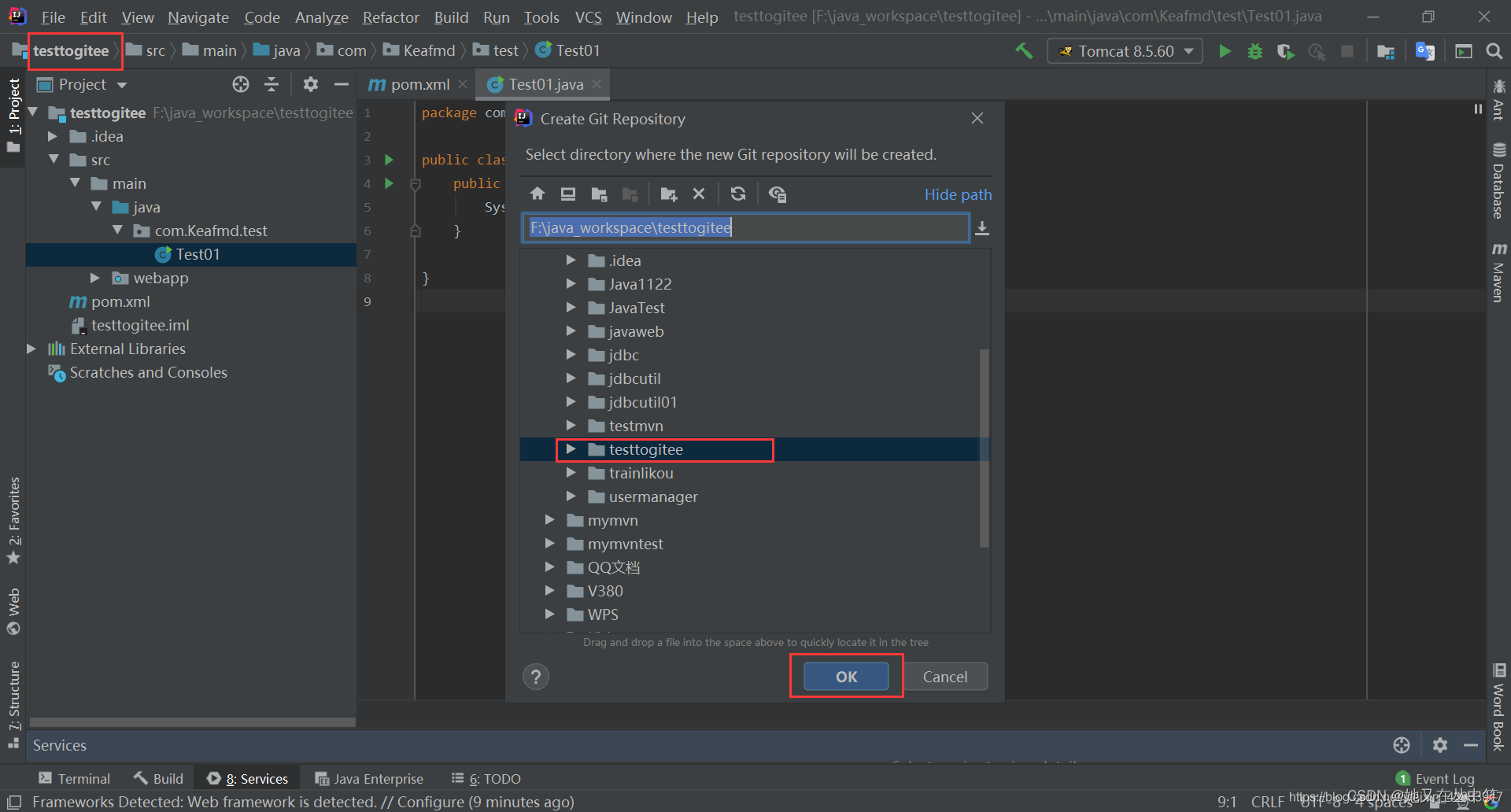Image resolution: width=1511 pixels, height=812 pixels.
Task: Expand Java1122 folder in dialog tree
Action: point(571,284)
